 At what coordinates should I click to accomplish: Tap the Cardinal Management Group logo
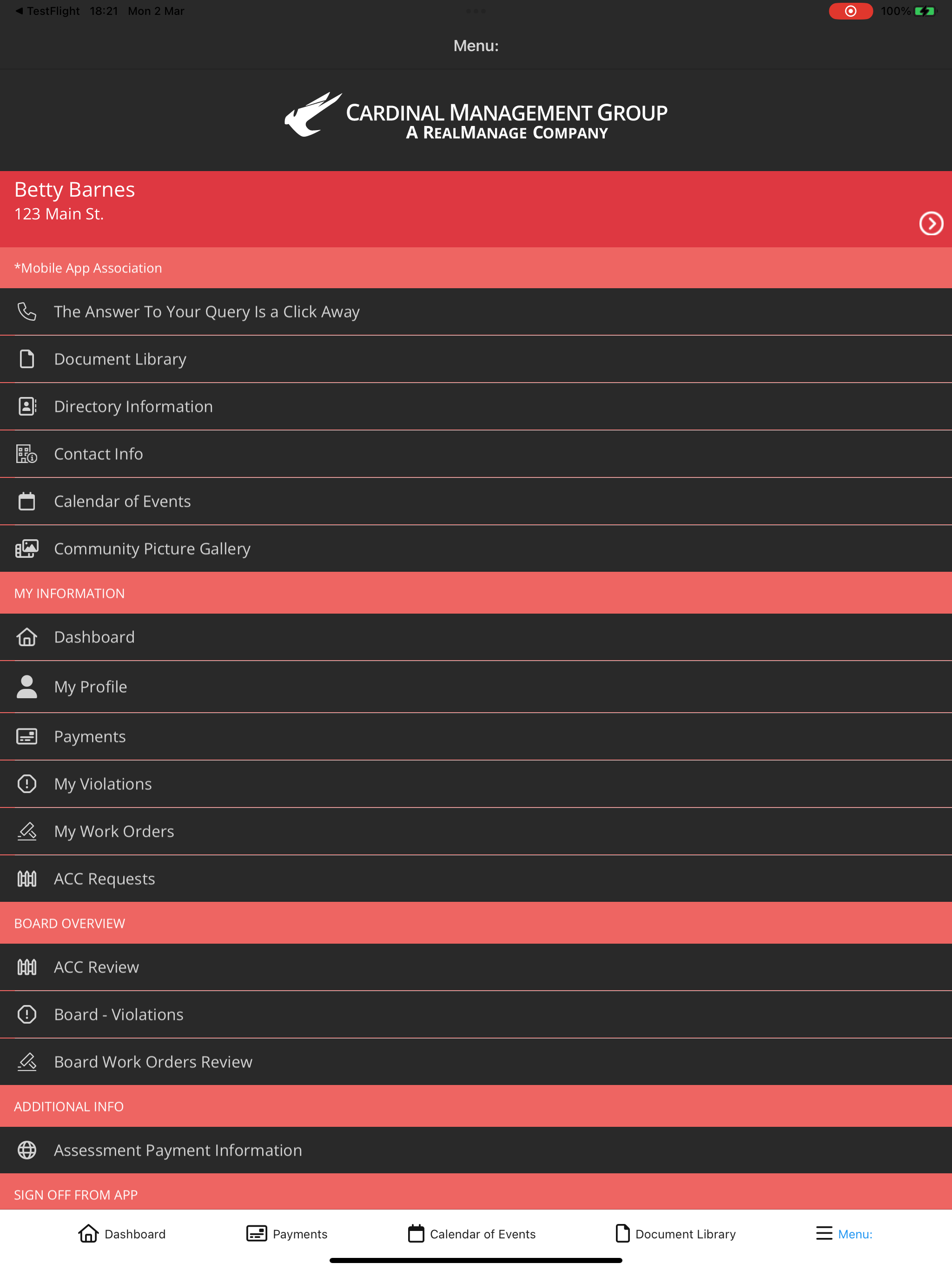476,115
